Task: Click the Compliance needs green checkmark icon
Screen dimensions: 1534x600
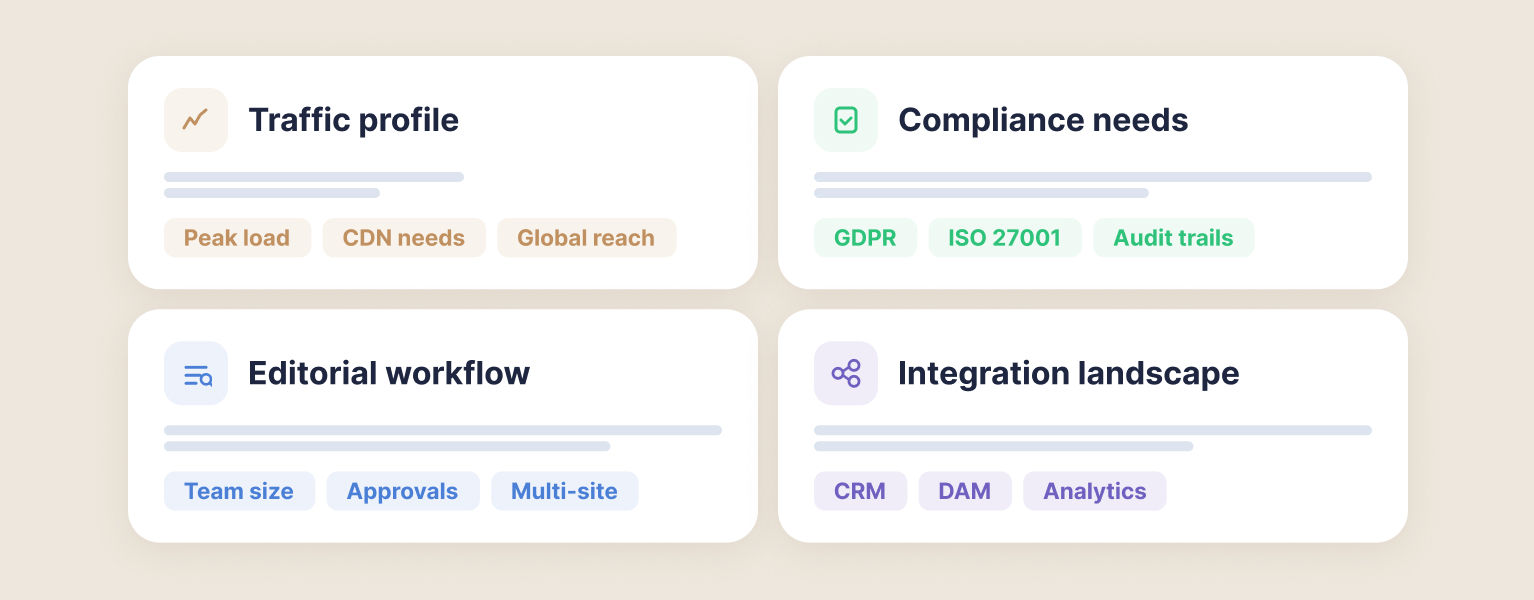Action: pos(845,120)
